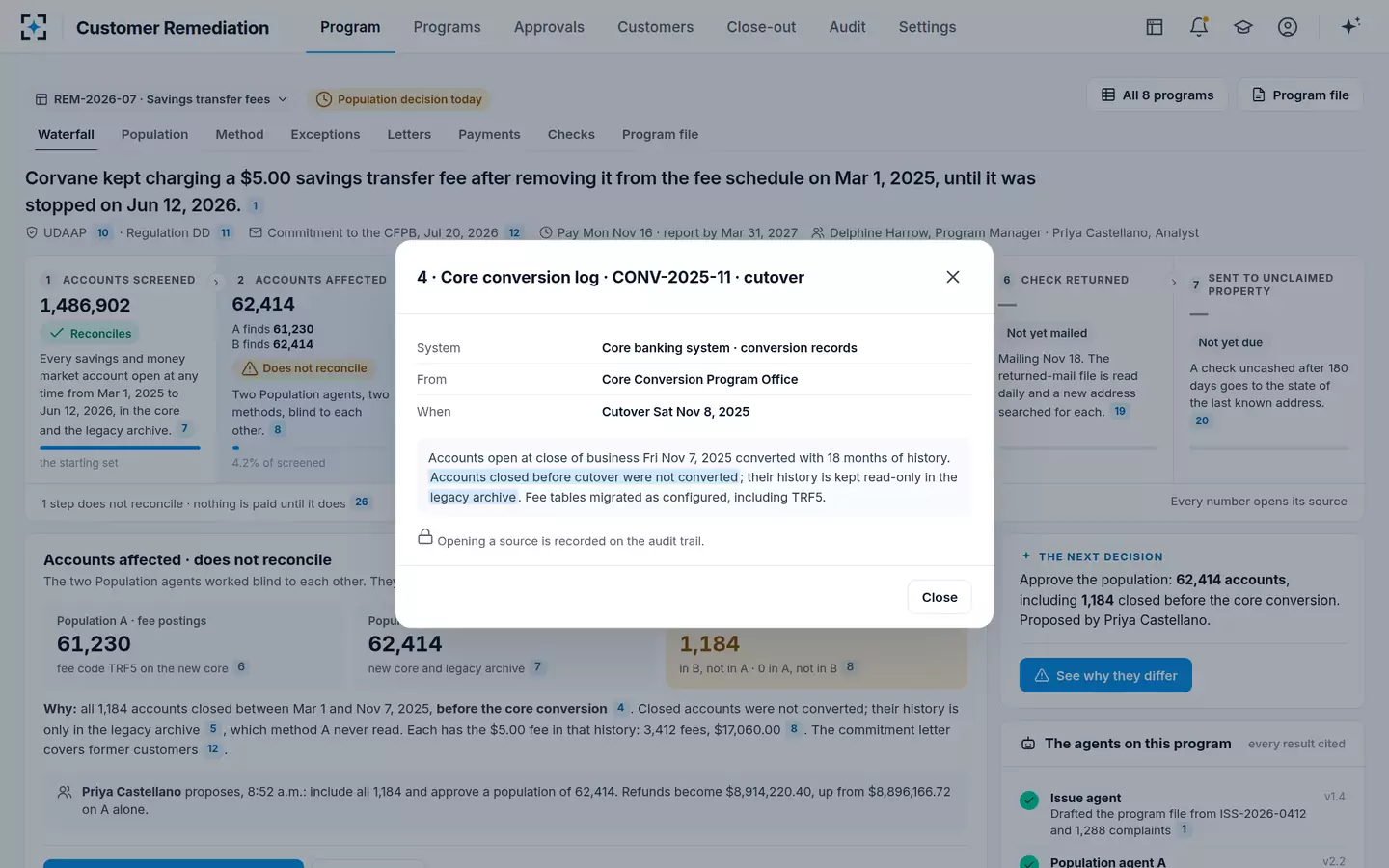
Task: Click the Does not reconcile warning chip
Action: click(x=304, y=368)
